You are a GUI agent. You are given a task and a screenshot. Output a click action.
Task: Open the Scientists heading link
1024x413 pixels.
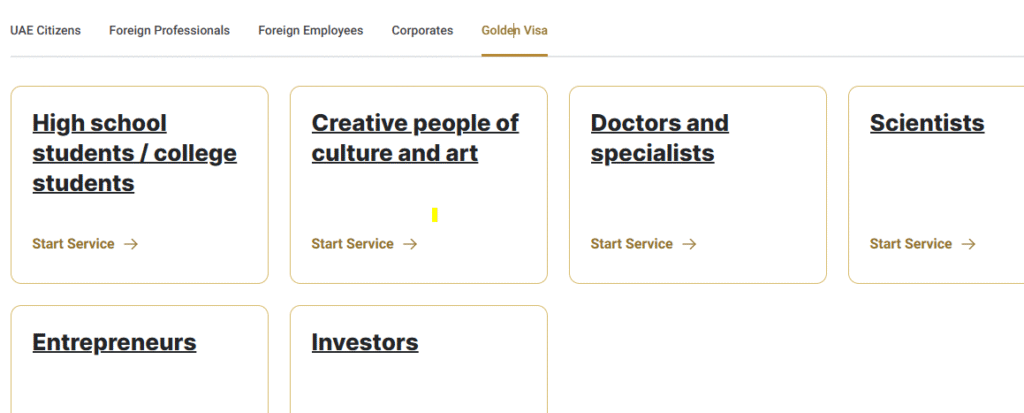coord(927,123)
